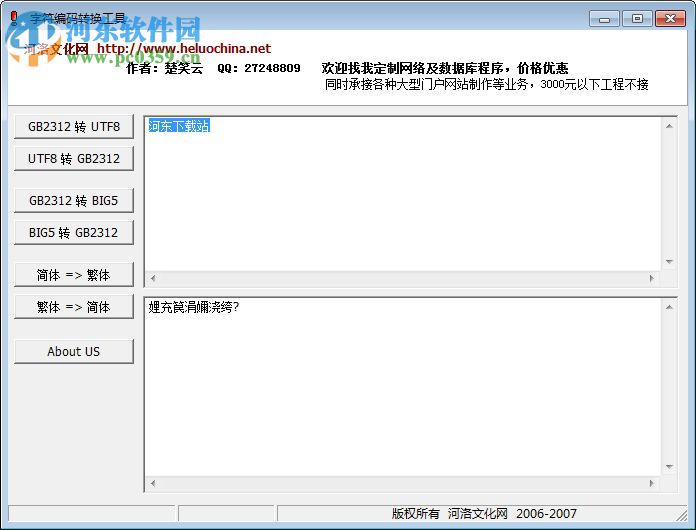Convert text using GB2312 转 UTF8 button

[x=74, y=127]
